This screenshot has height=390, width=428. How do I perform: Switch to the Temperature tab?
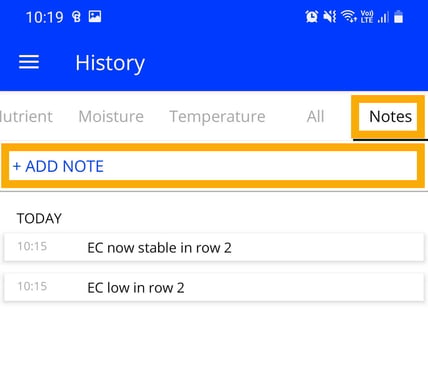217,116
